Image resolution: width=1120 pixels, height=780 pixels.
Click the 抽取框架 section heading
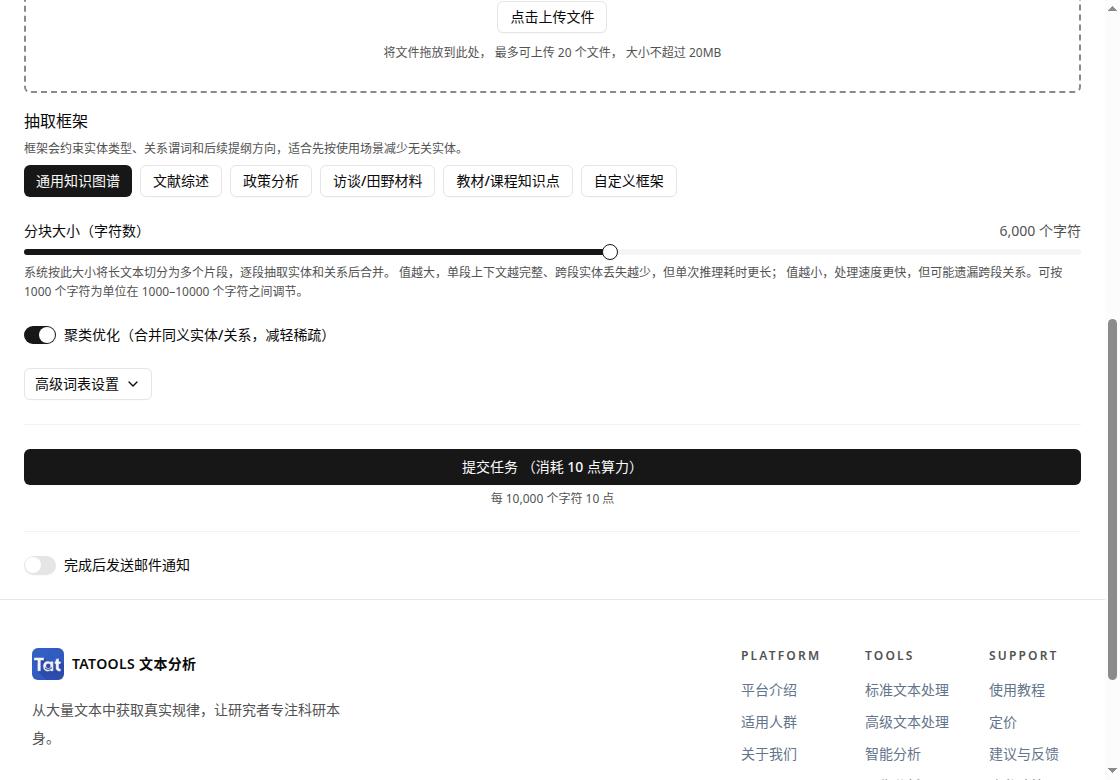pyautogui.click(x=56, y=121)
